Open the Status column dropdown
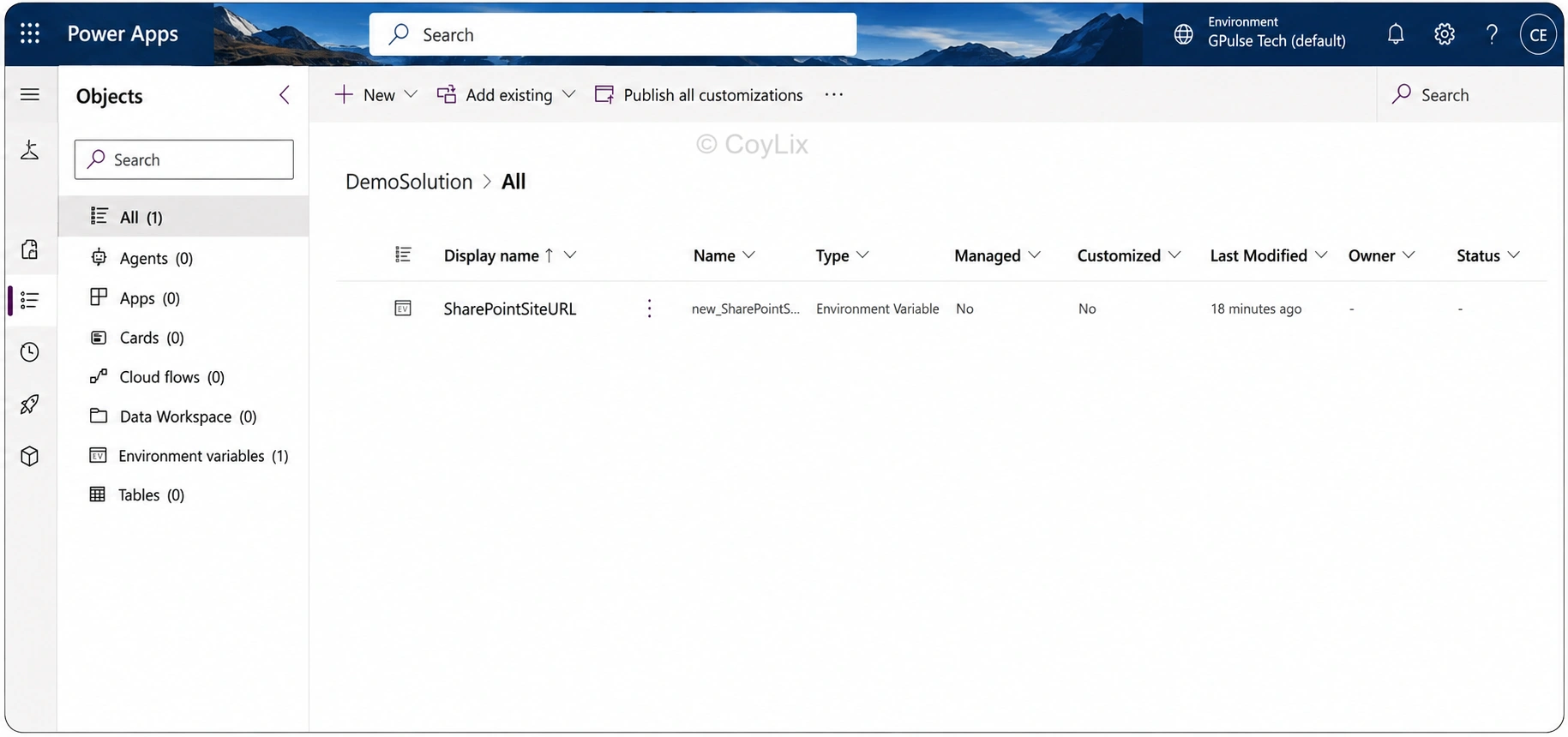This screenshot has height=737, width=1568. point(1514,255)
